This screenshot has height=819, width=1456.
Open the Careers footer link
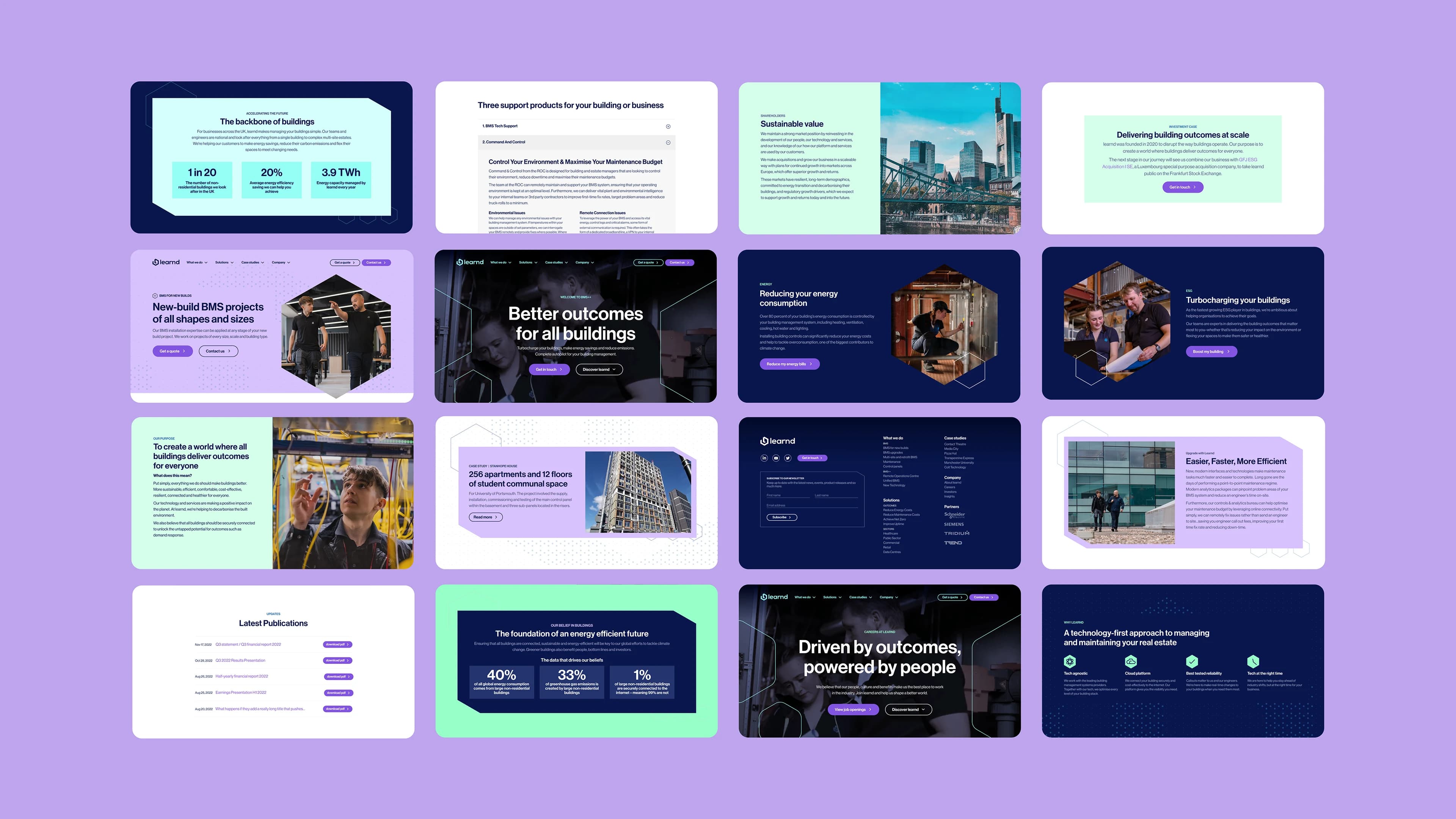(x=949, y=486)
